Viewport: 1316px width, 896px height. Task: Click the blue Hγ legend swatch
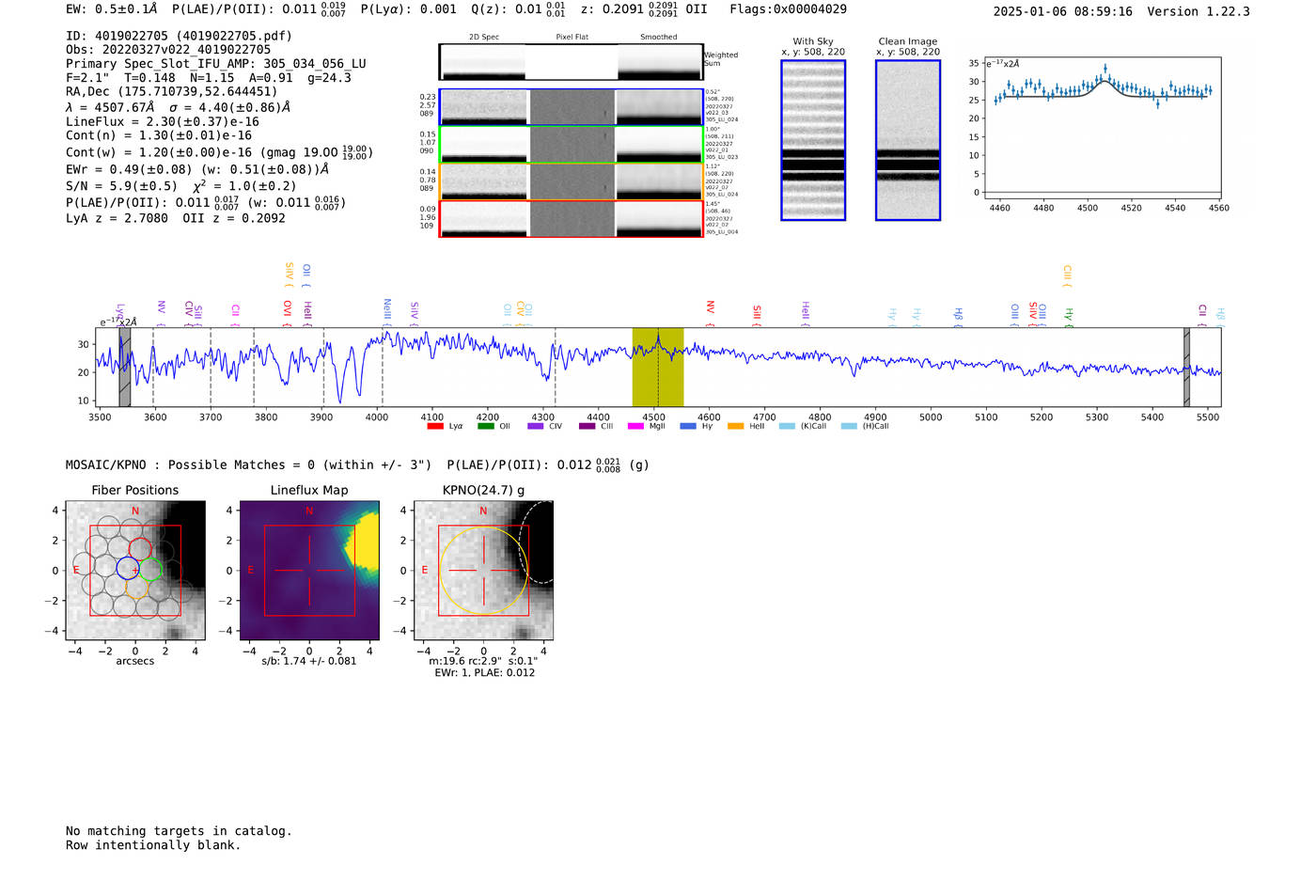(x=688, y=426)
